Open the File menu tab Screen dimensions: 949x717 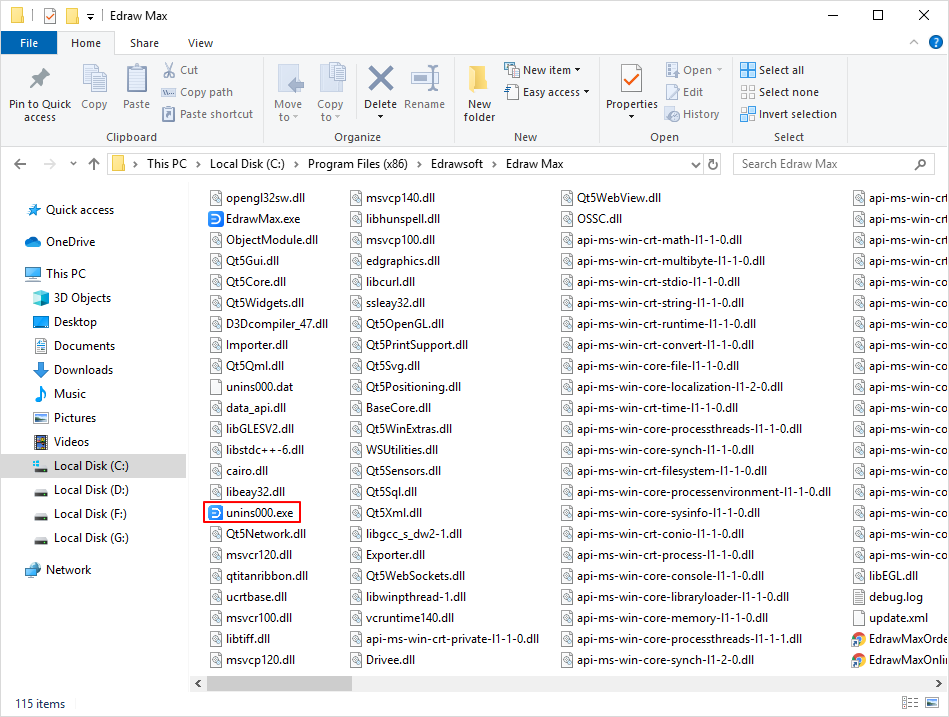click(x=29, y=43)
